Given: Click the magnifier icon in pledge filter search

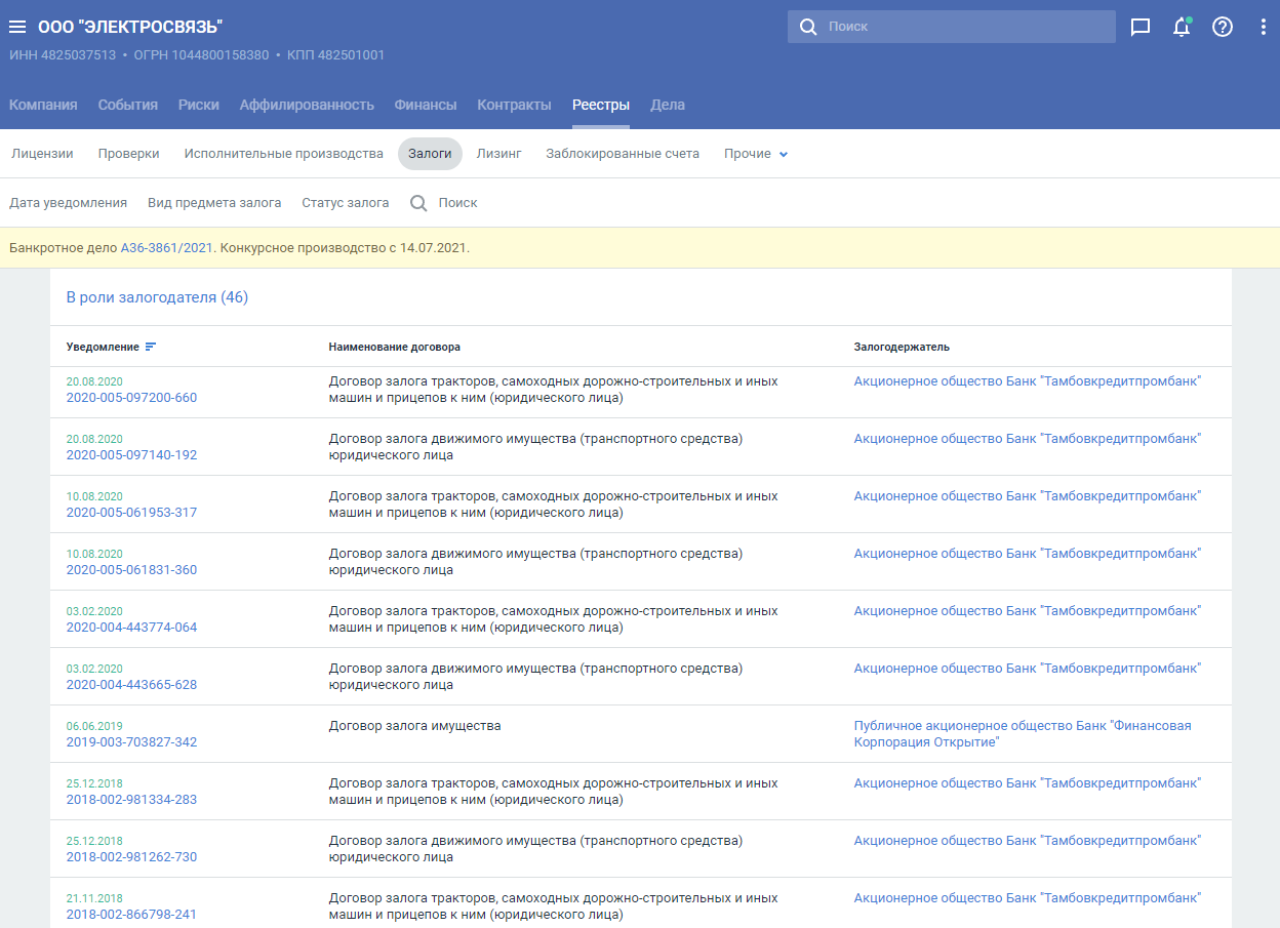Looking at the screenshot, I should pyautogui.click(x=419, y=203).
